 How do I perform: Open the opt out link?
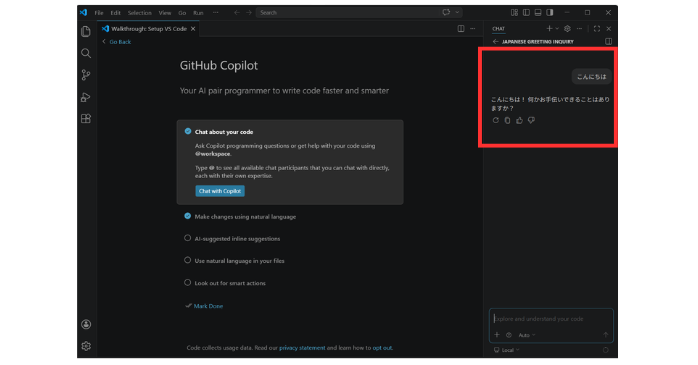(382, 348)
